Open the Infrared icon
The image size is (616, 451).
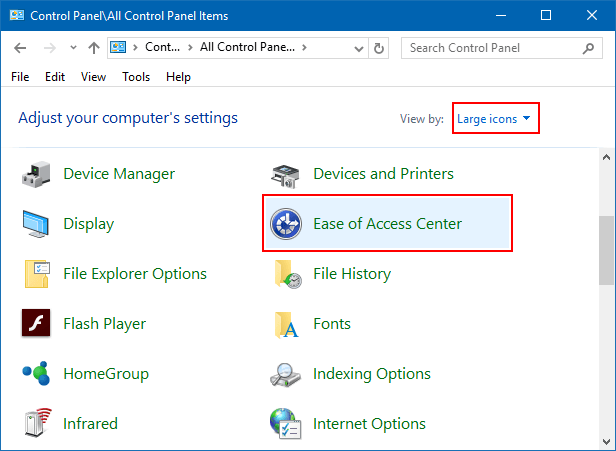(38, 422)
